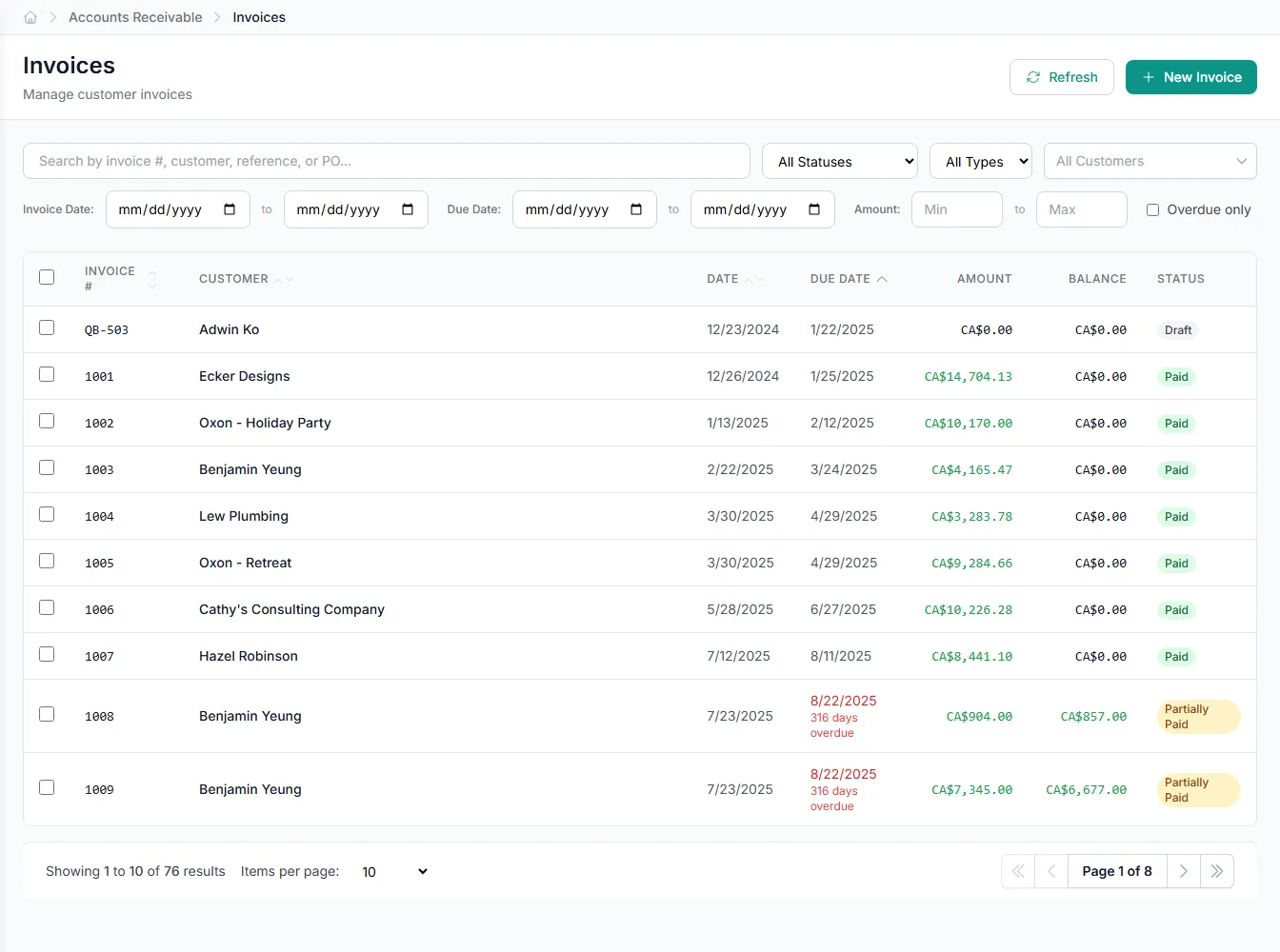Sort by Invoice # column arrows
Image resolution: width=1280 pixels, height=952 pixels.
(152, 279)
